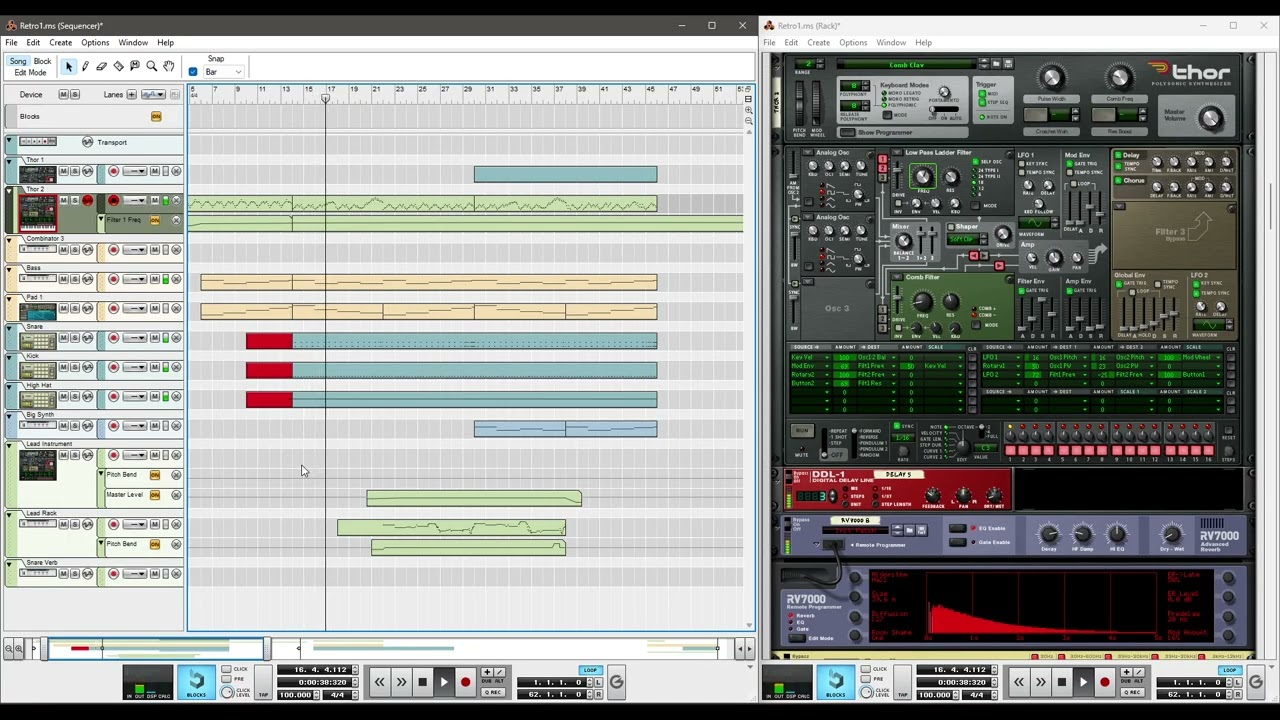Start recording in the sequencer transport
Screen dimensions: 1280x720
click(465, 682)
